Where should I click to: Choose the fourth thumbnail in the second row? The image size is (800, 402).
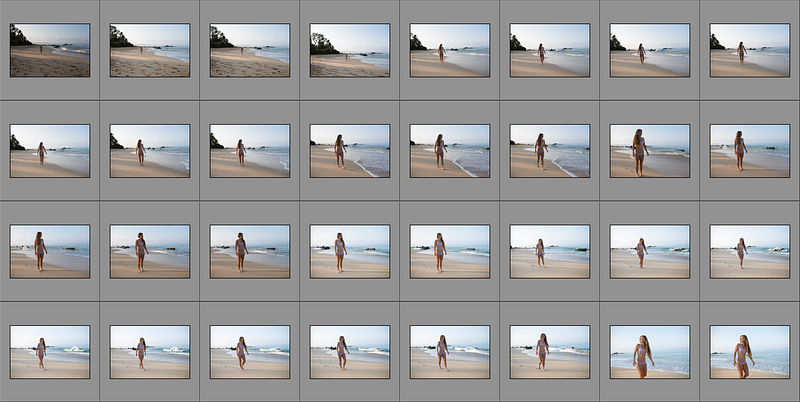point(350,151)
